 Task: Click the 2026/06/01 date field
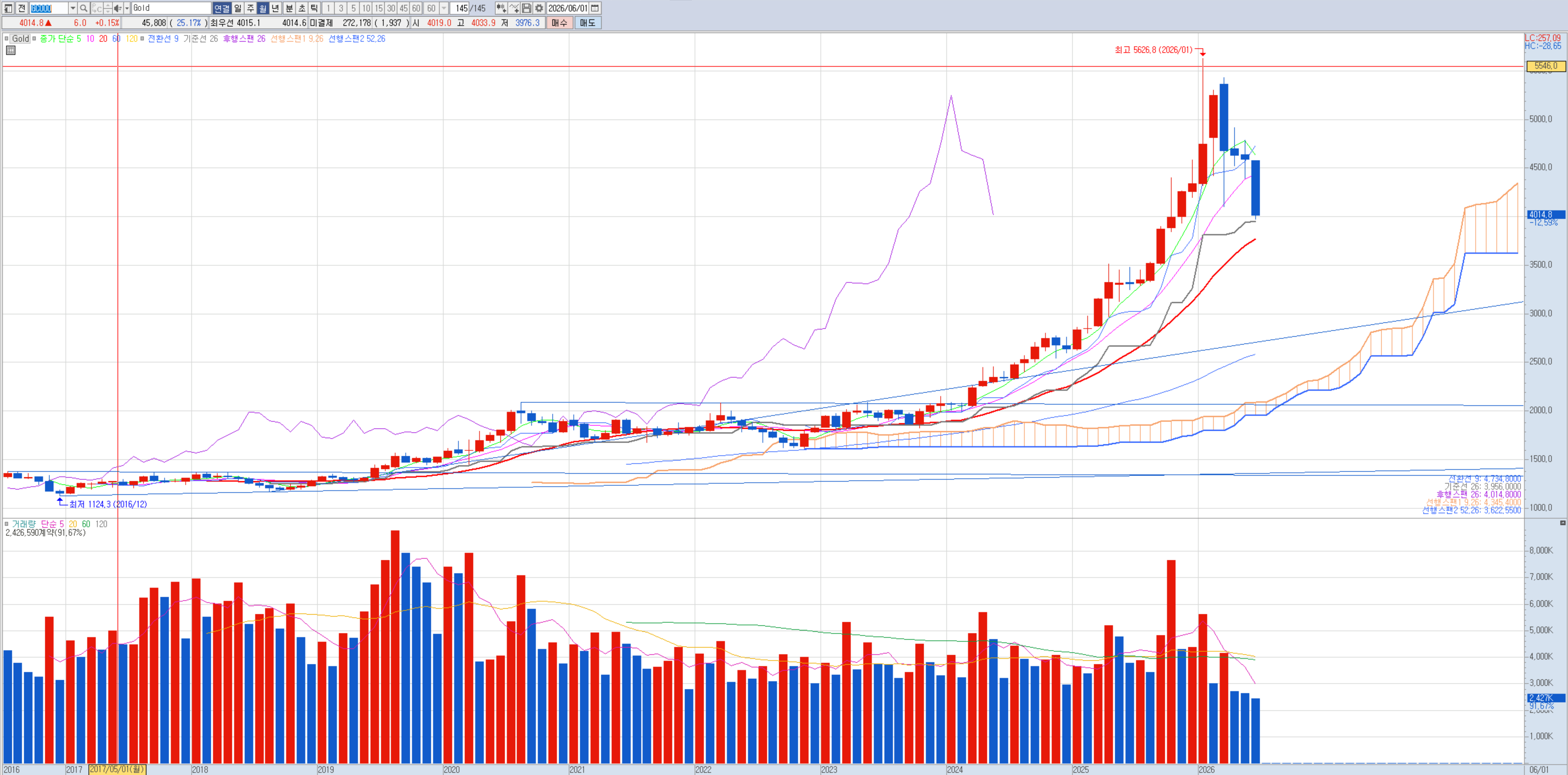568,8
